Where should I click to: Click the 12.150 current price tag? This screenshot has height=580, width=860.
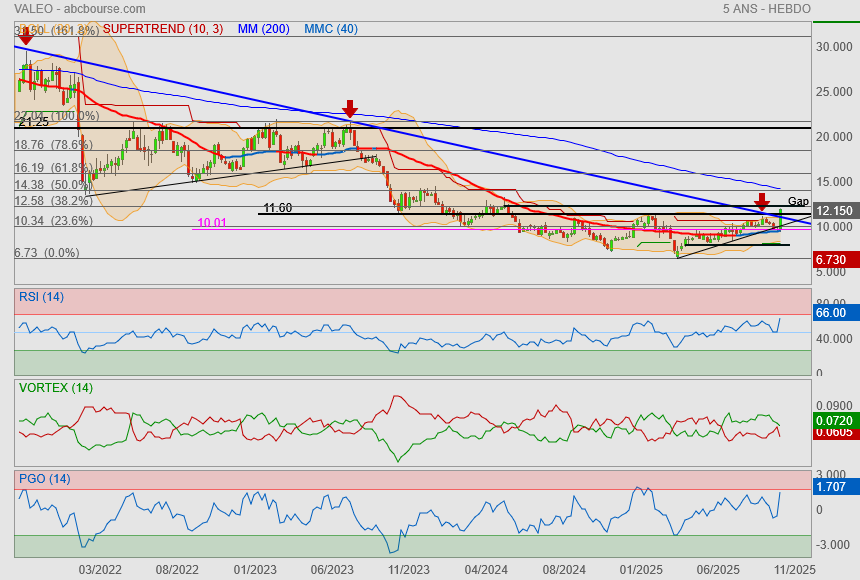coord(833,211)
